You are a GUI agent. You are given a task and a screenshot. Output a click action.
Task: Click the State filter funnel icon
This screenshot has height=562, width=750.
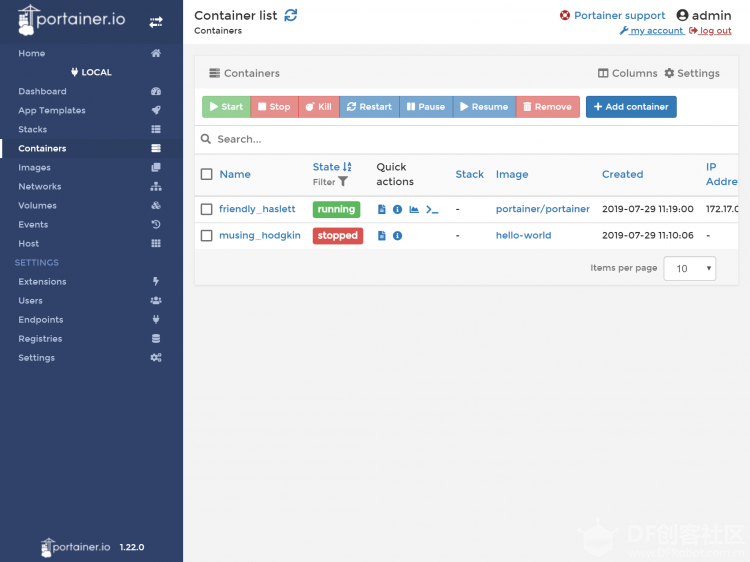(x=343, y=182)
